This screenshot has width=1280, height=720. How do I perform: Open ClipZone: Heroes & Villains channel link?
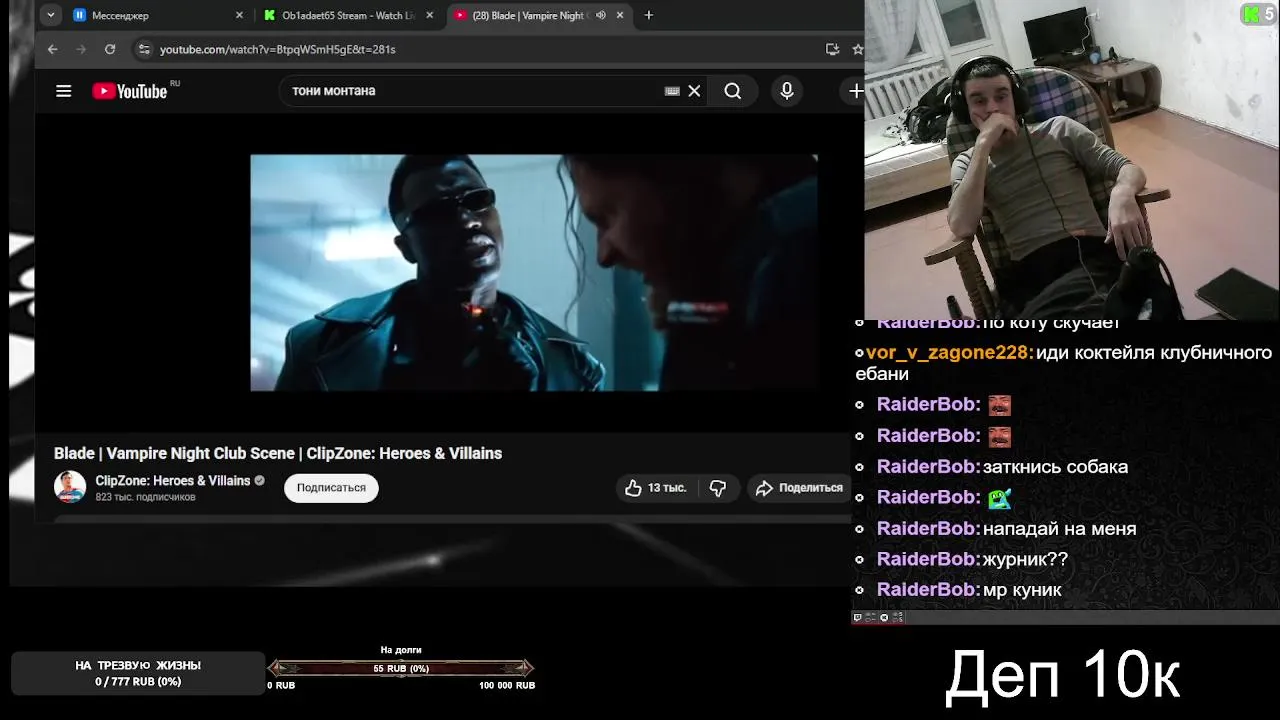[x=173, y=481]
